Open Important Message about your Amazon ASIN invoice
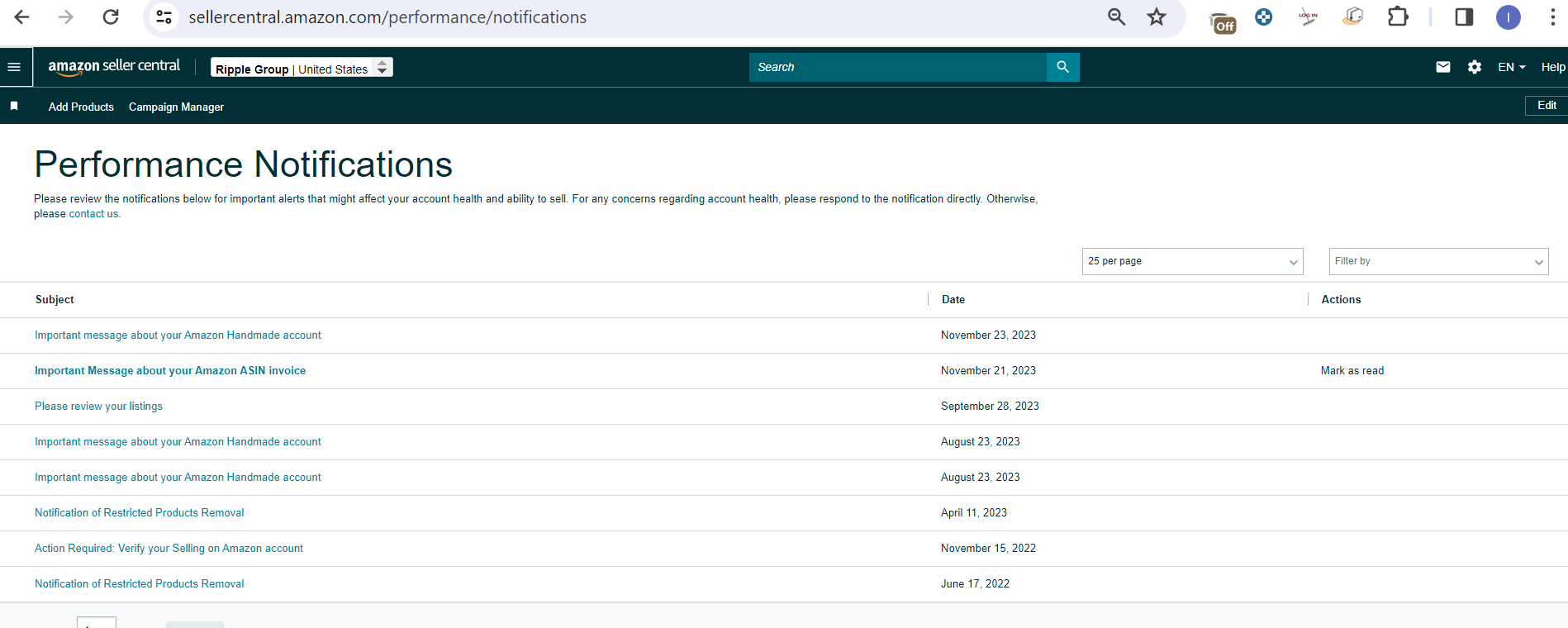This screenshot has width=1568, height=628. click(x=170, y=371)
